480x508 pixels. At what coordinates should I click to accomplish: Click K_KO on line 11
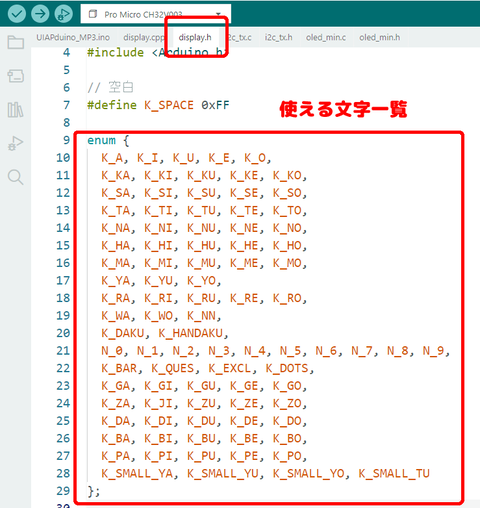(287, 175)
